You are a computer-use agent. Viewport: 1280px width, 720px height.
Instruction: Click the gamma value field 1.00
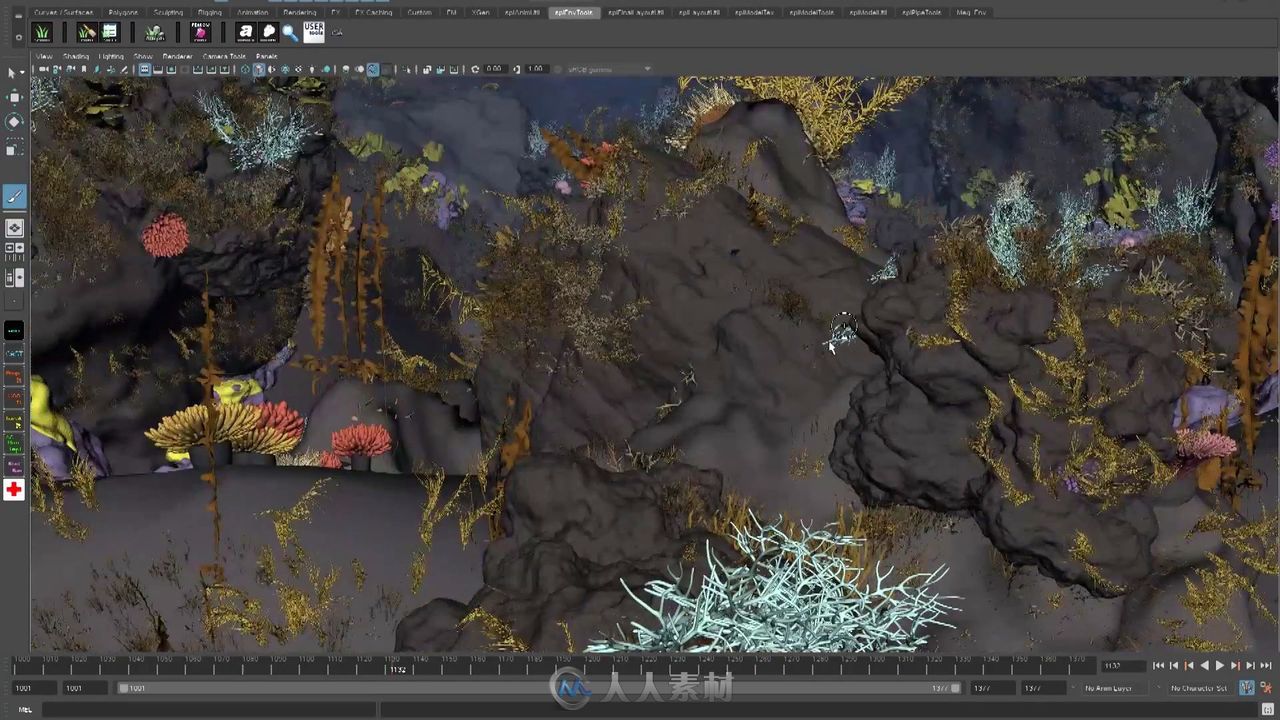pyautogui.click(x=535, y=69)
